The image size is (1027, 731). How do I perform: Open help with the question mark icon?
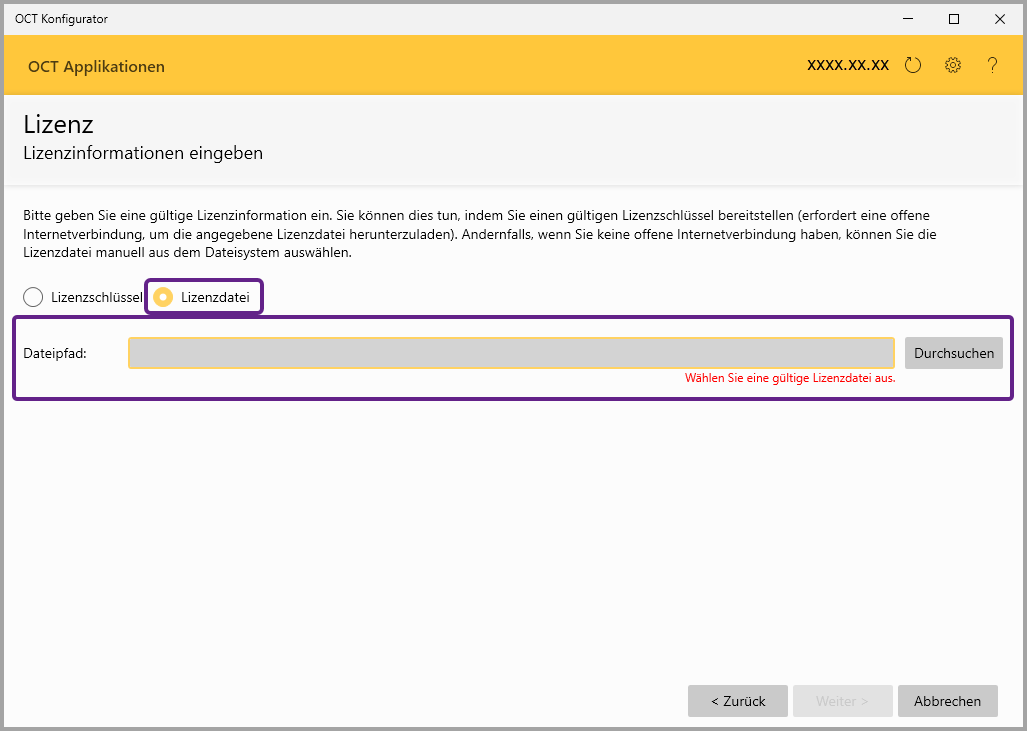(x=992, y=66)
